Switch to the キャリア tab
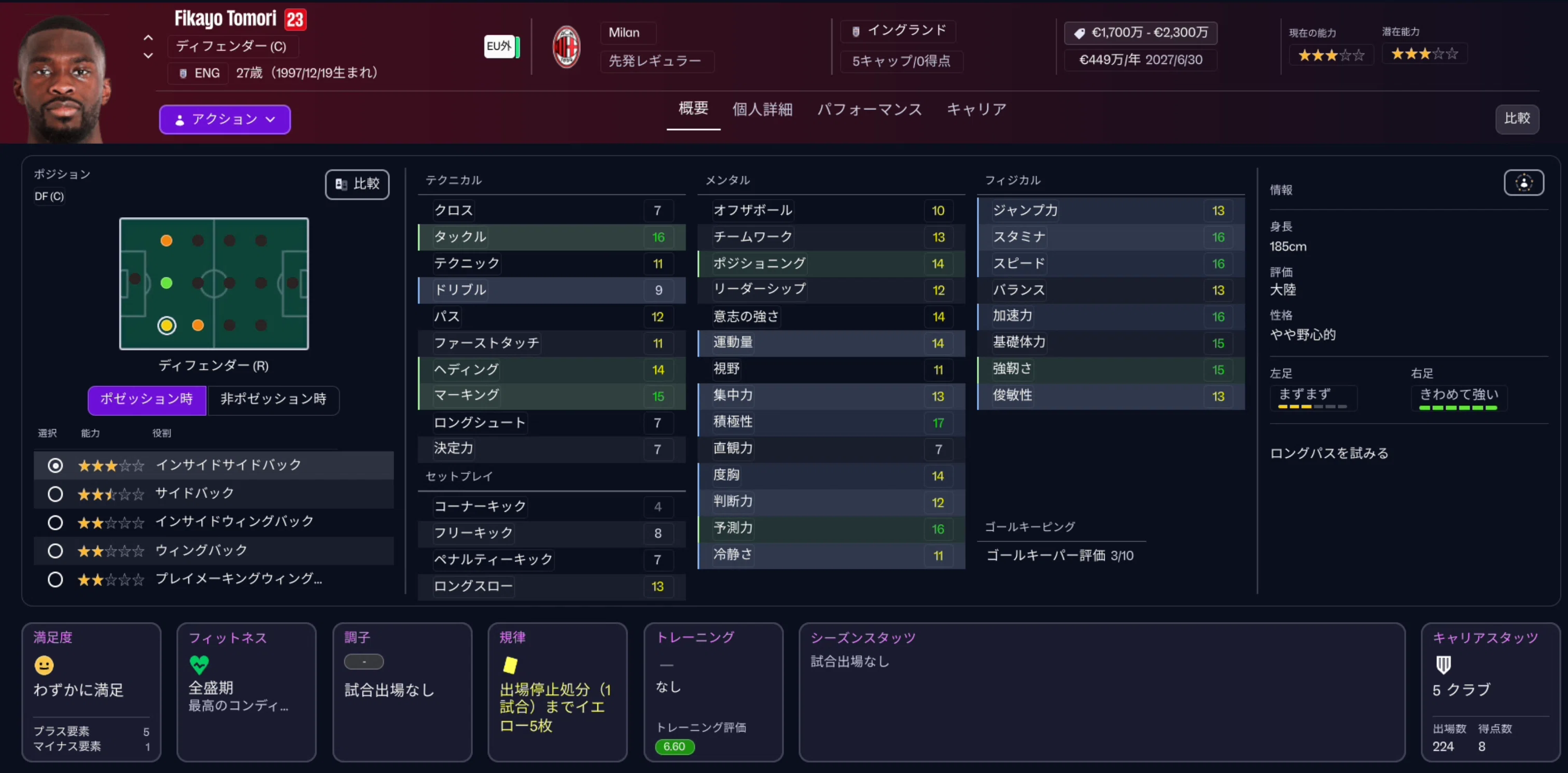This screenshot has height=773, width=1568. [x=976, y=109]
